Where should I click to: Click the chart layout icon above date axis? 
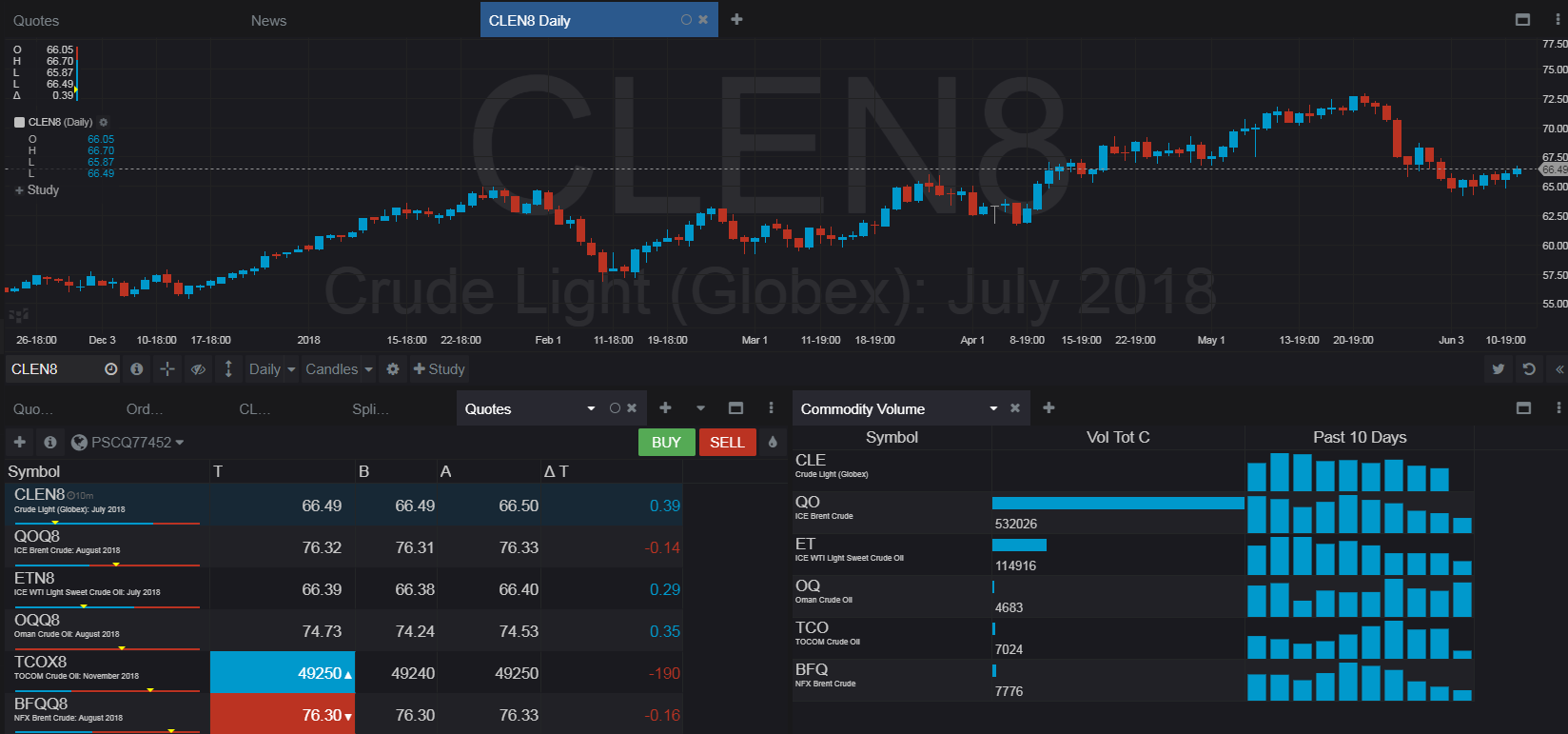click(x=17, y=315)
